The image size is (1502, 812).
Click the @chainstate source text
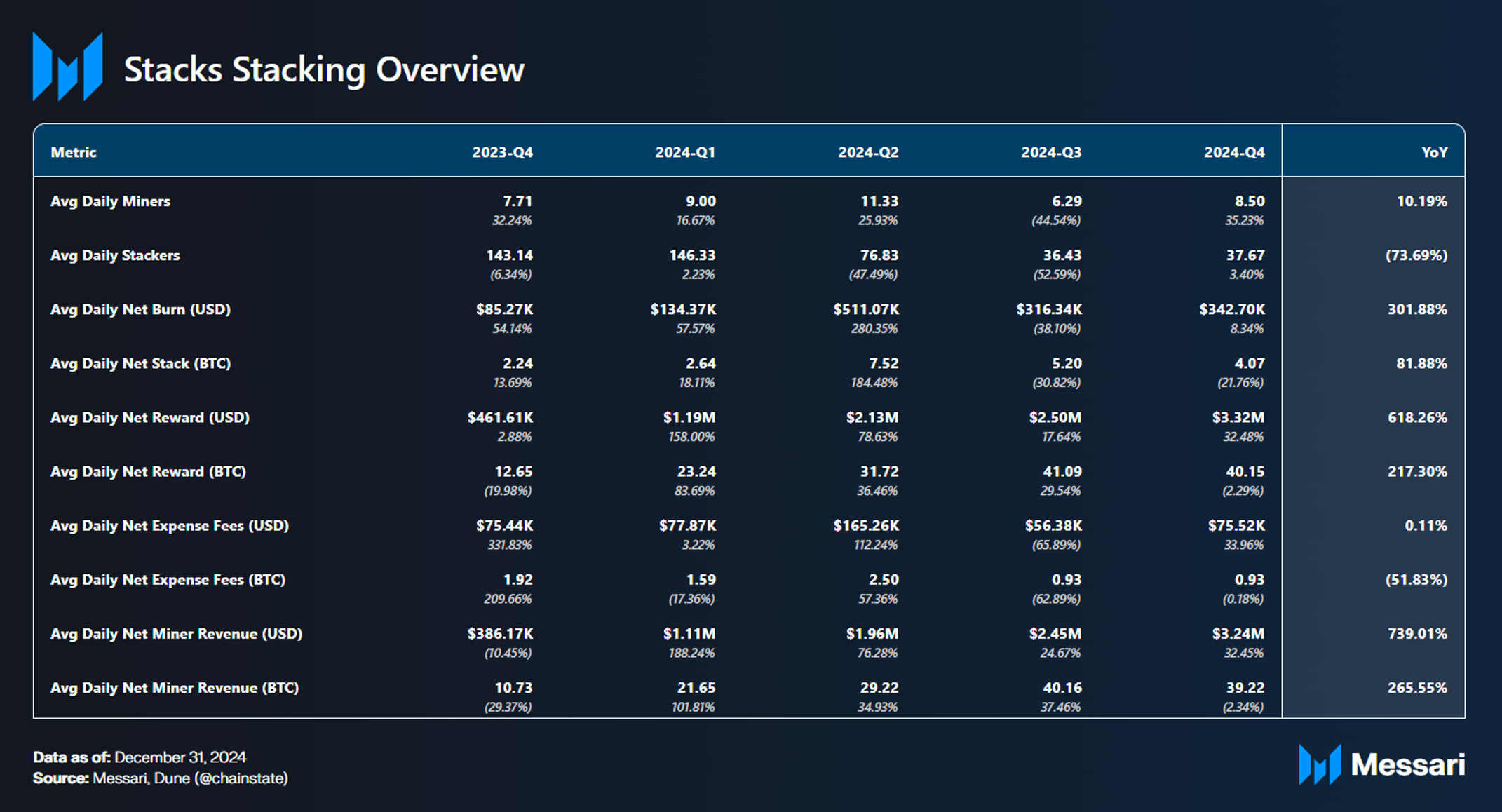[x=241, y=778]
